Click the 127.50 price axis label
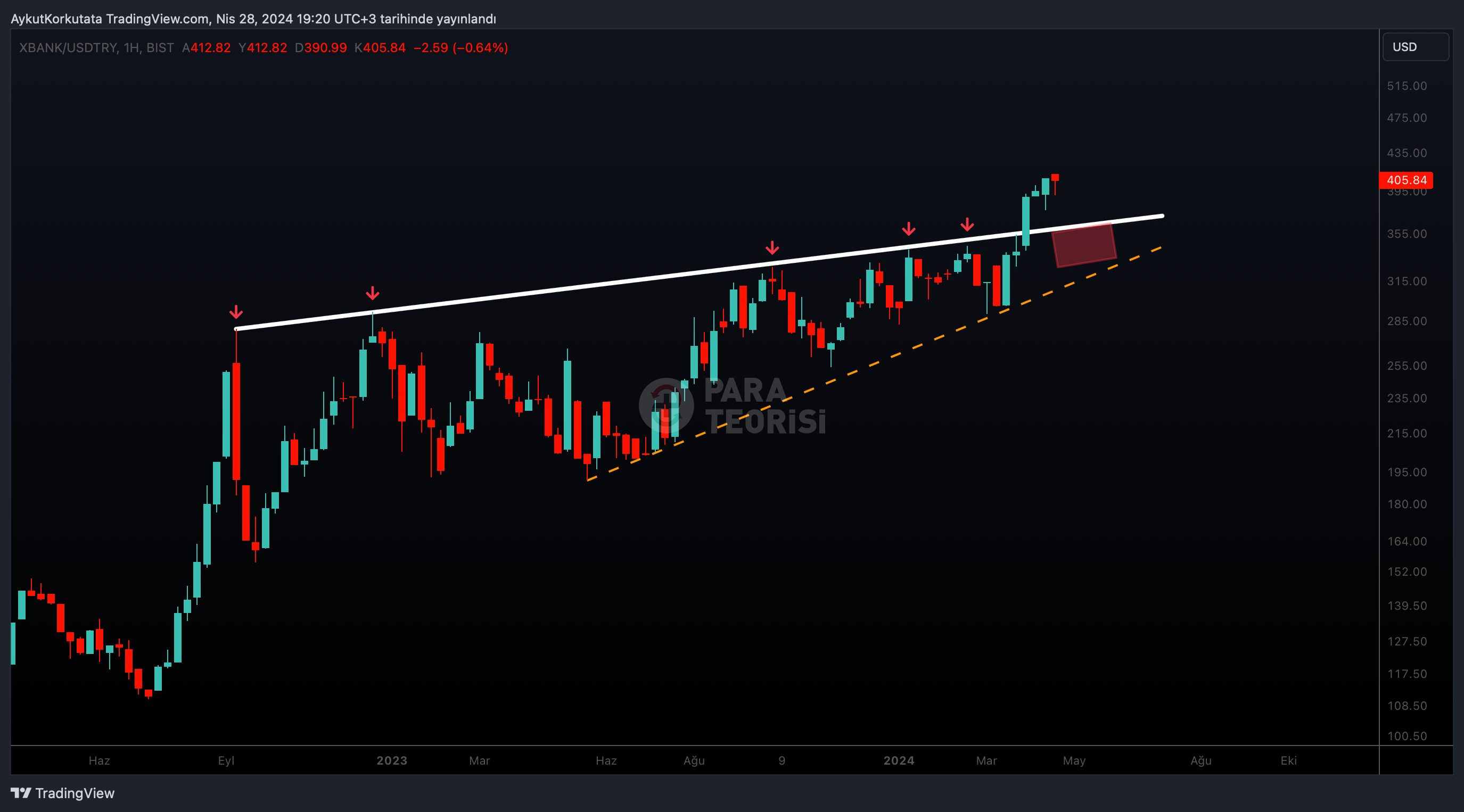 (x=1407, y=642)
